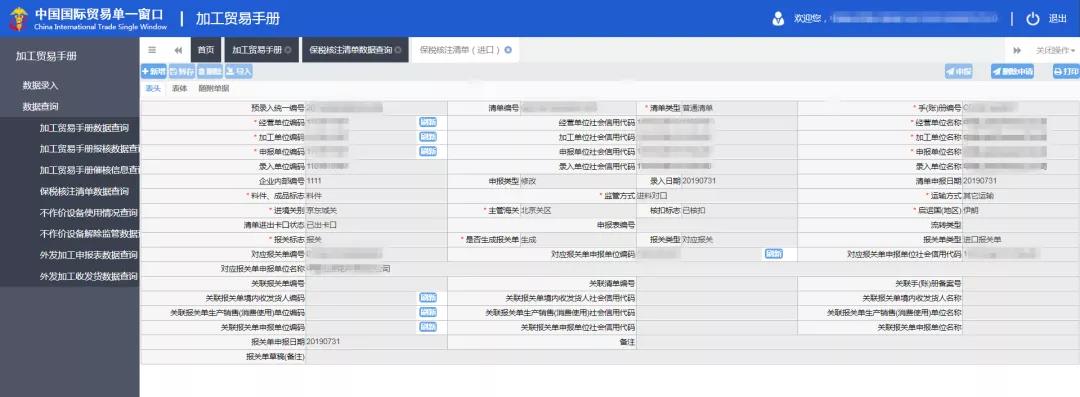Open 外发加工申报表数据查询 in sidebar
The height and width of the screenshot is (397, 1080).
[x=89, y=255]
